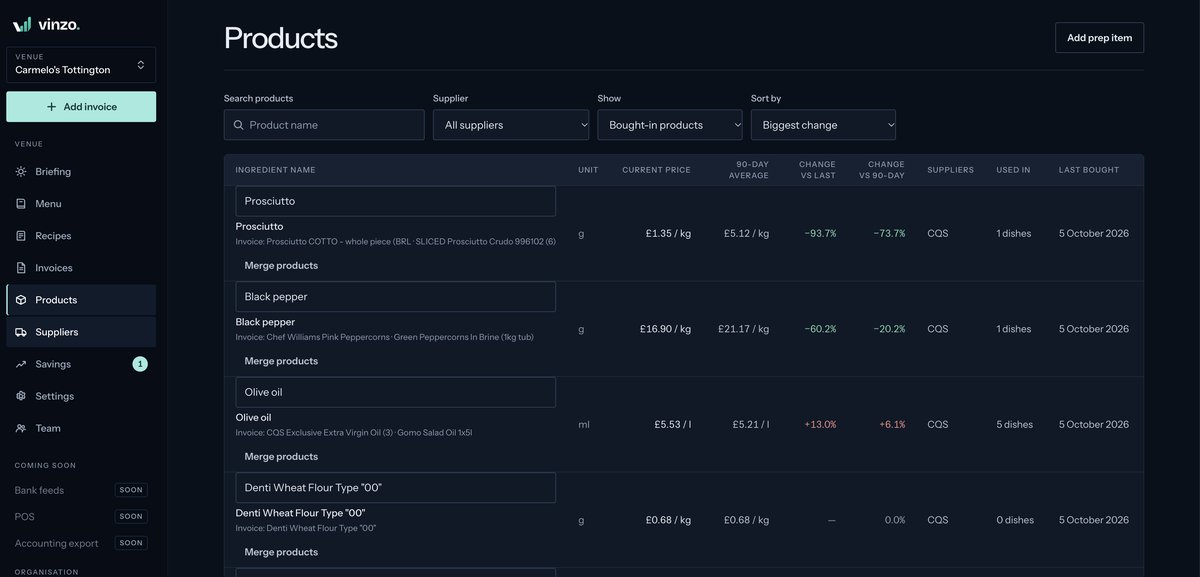Image resolution: width=1200 pixels, height=577 pixels.
Task: Click the Savings notification badge
Action: [140, 364]
